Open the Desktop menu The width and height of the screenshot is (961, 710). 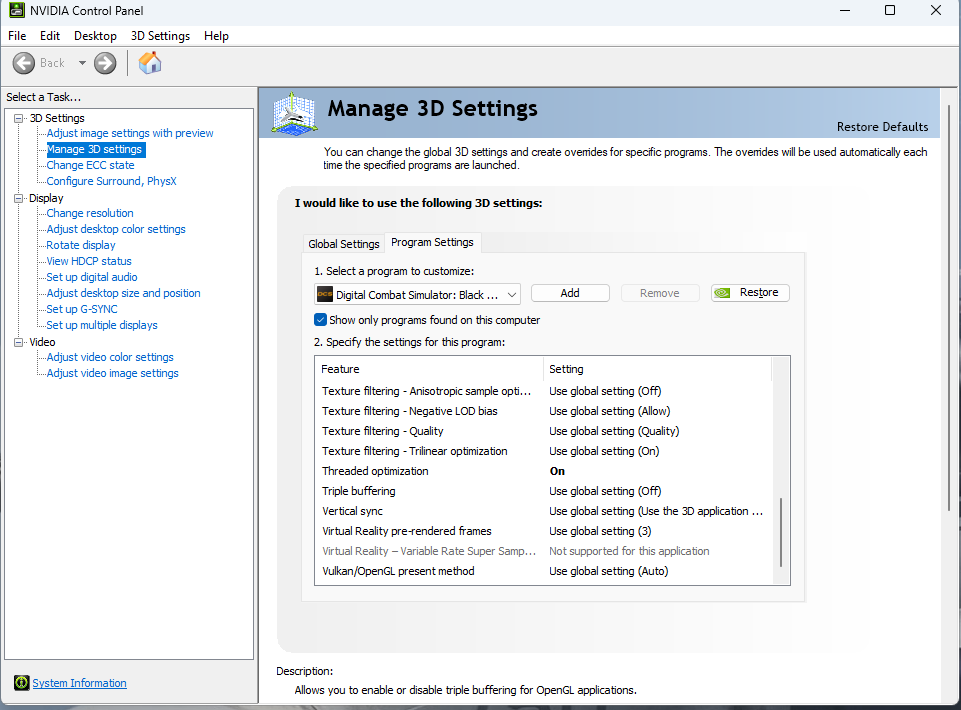95,36
